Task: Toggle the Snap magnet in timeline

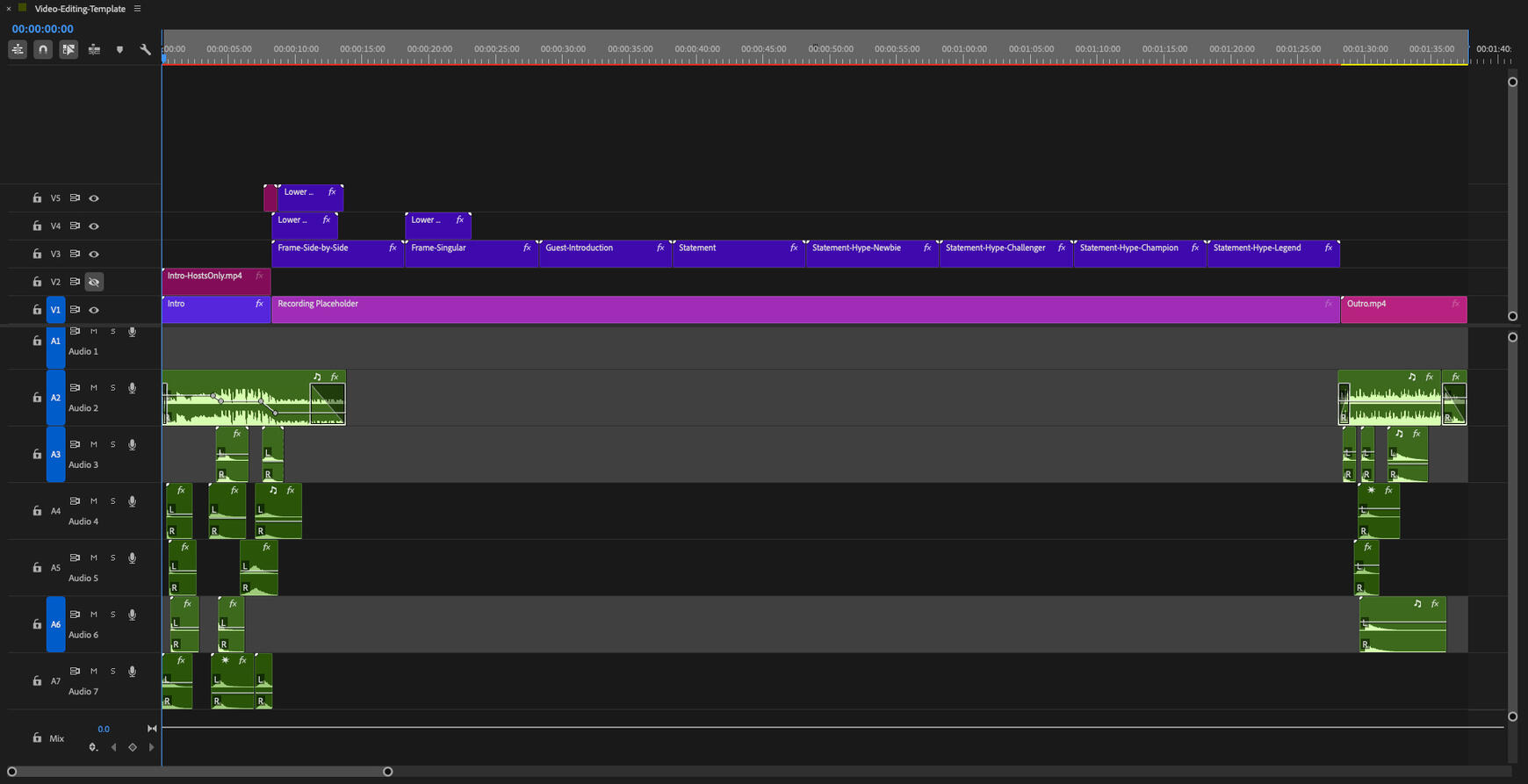Action: pos(43,50)
